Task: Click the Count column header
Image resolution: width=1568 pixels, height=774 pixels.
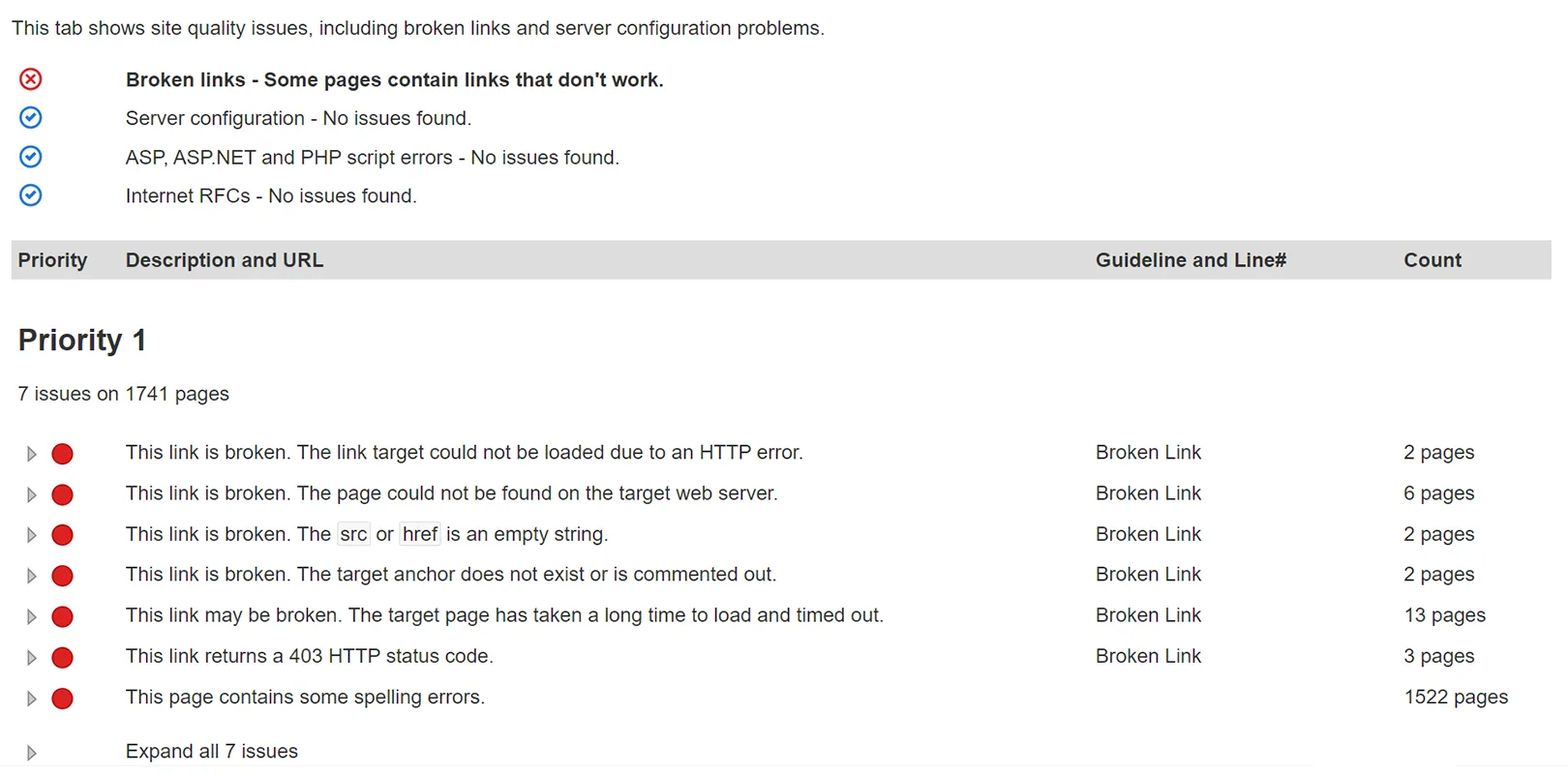Action: [x=1432, y=259]
